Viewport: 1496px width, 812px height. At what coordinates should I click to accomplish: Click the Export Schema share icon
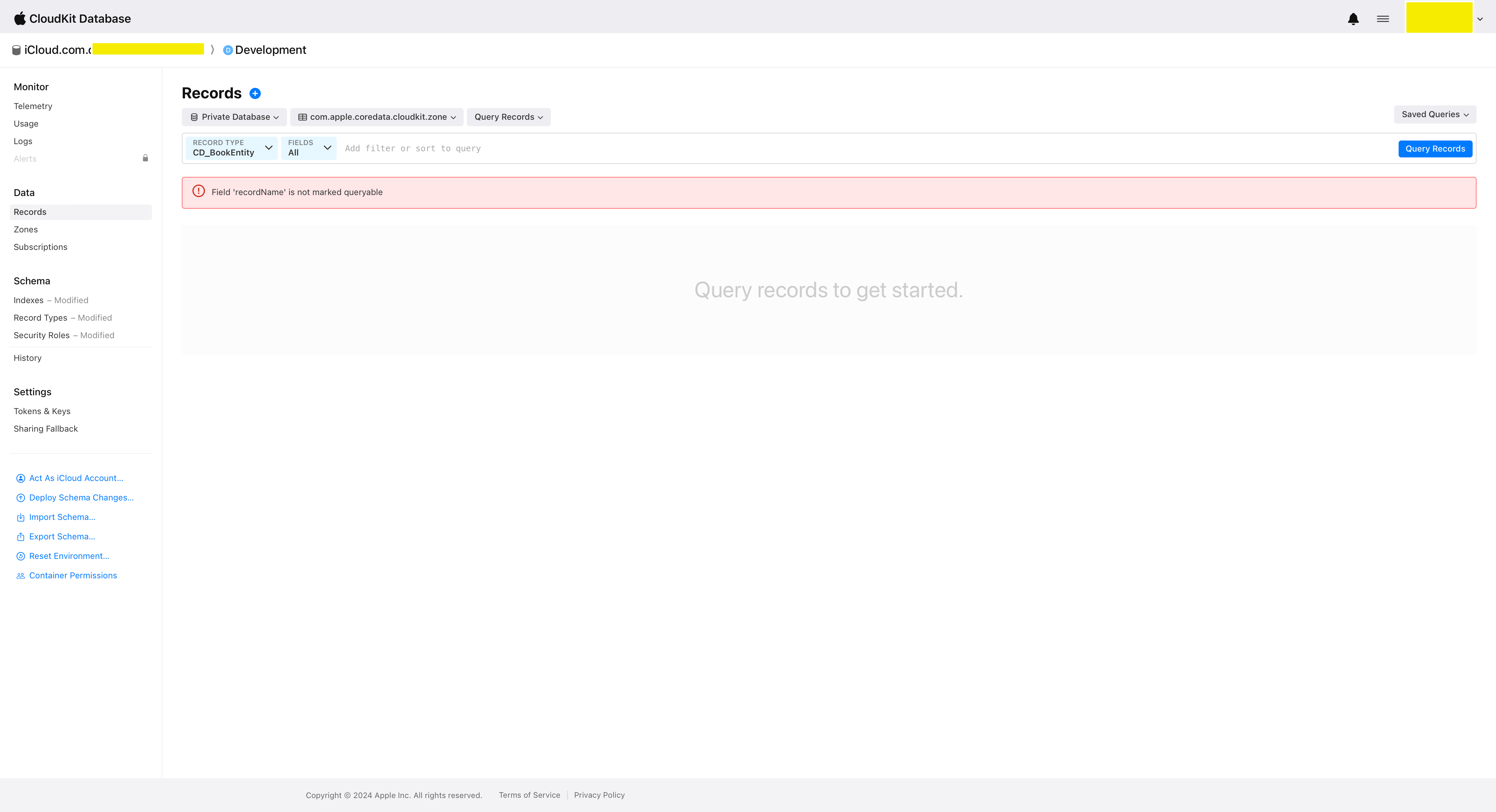20,537
